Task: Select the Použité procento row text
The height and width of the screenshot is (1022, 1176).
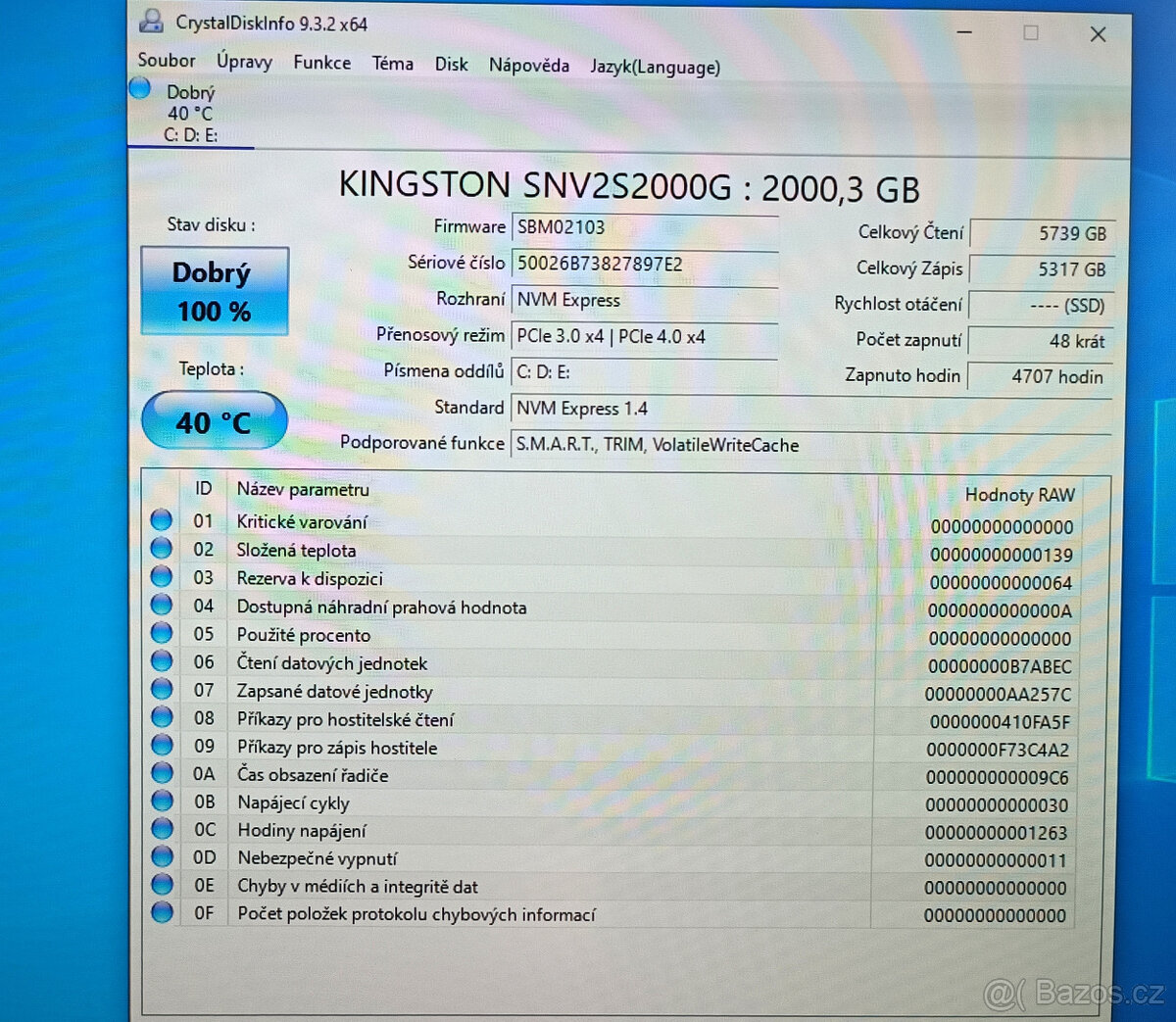Action: [304, 636]
